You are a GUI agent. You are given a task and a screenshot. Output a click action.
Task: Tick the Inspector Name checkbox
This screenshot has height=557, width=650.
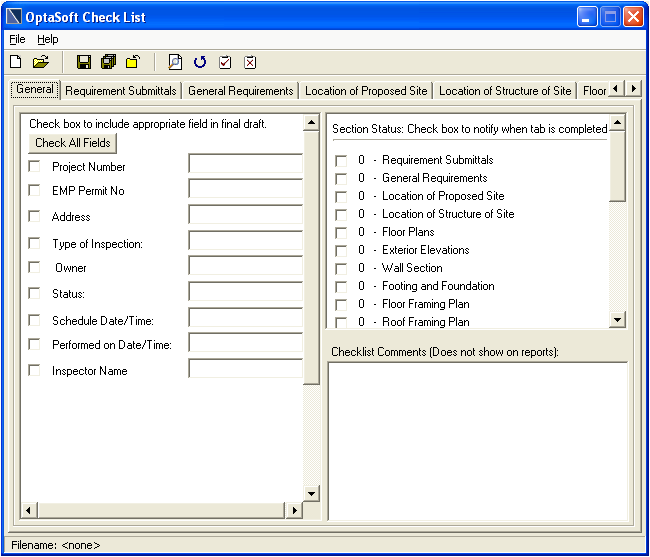tap(34, 370)
